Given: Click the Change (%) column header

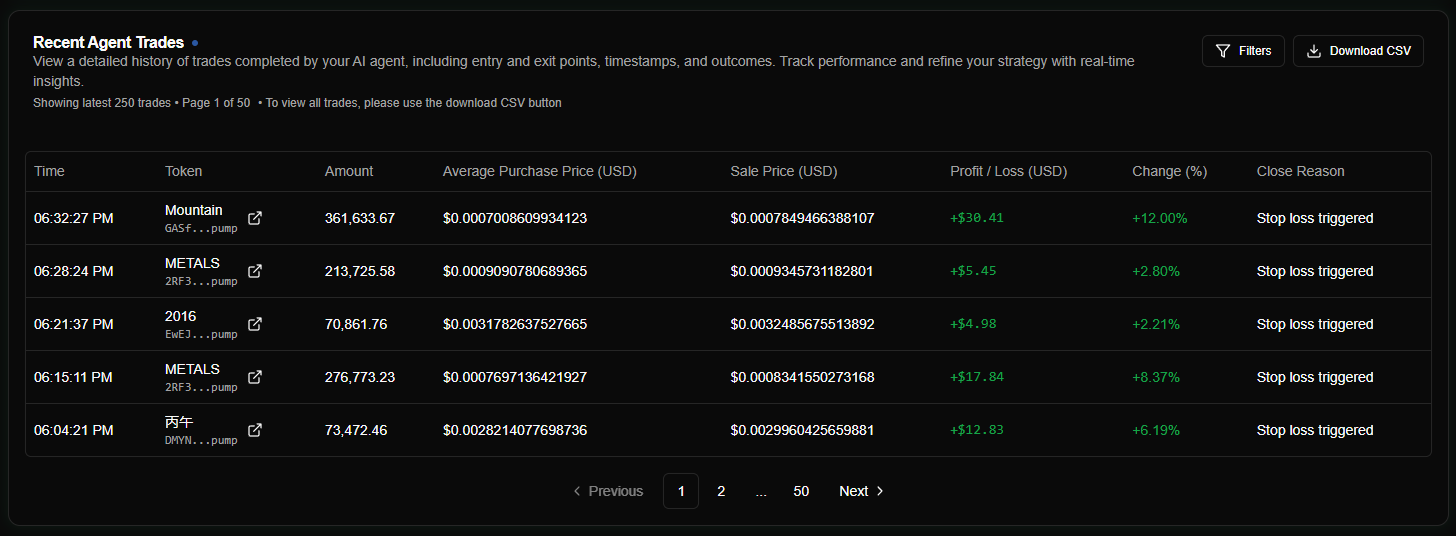Looking at the screenshot, I should tap(1169, 171).
